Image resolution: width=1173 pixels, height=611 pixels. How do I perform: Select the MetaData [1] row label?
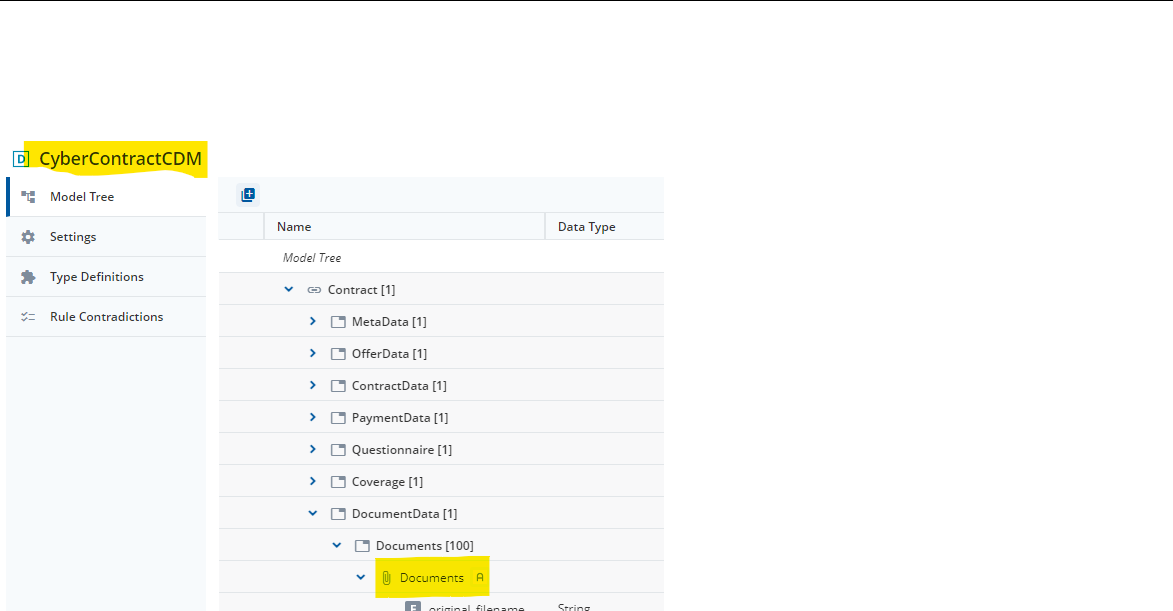389,322
